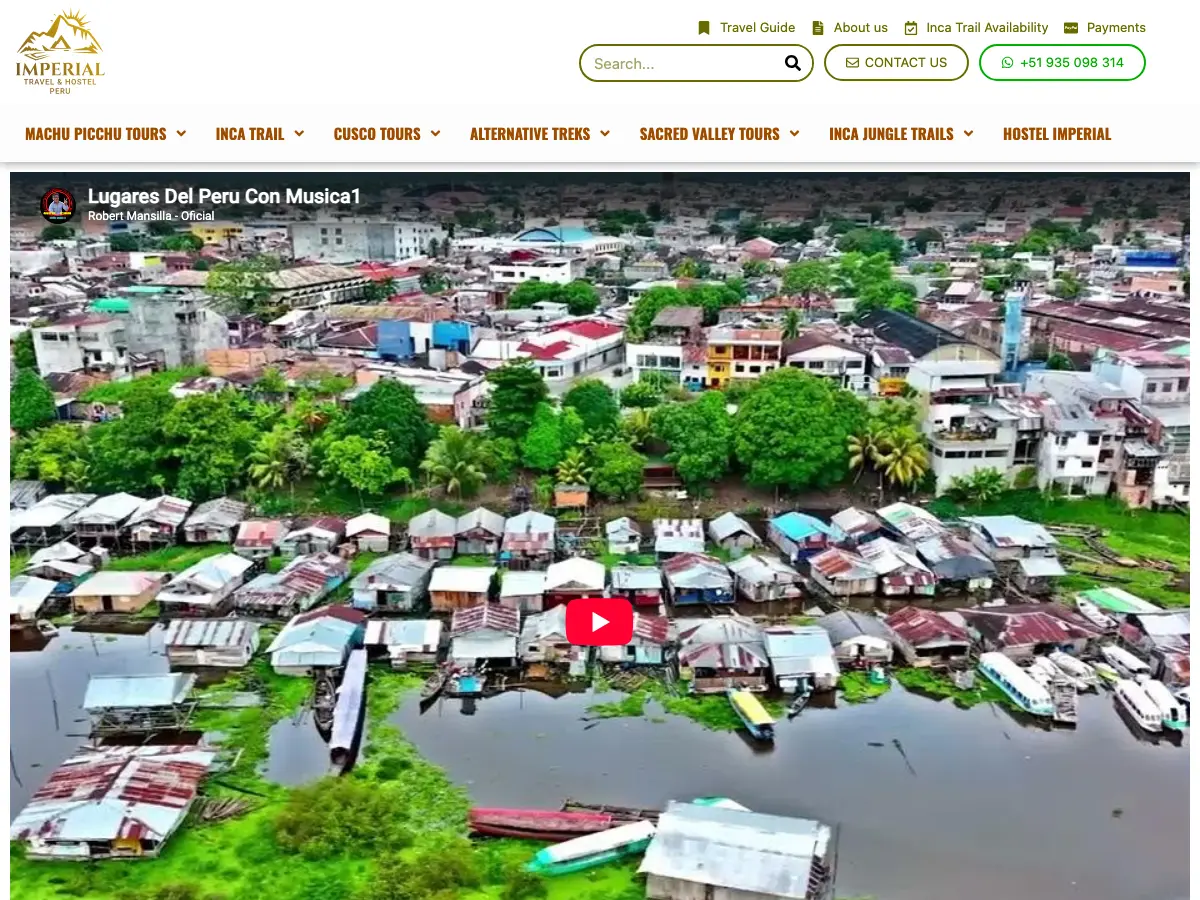Open the Inca Jungle Trails menu
This screenshot has width=1200, height=900.
(x=891, y=133)
